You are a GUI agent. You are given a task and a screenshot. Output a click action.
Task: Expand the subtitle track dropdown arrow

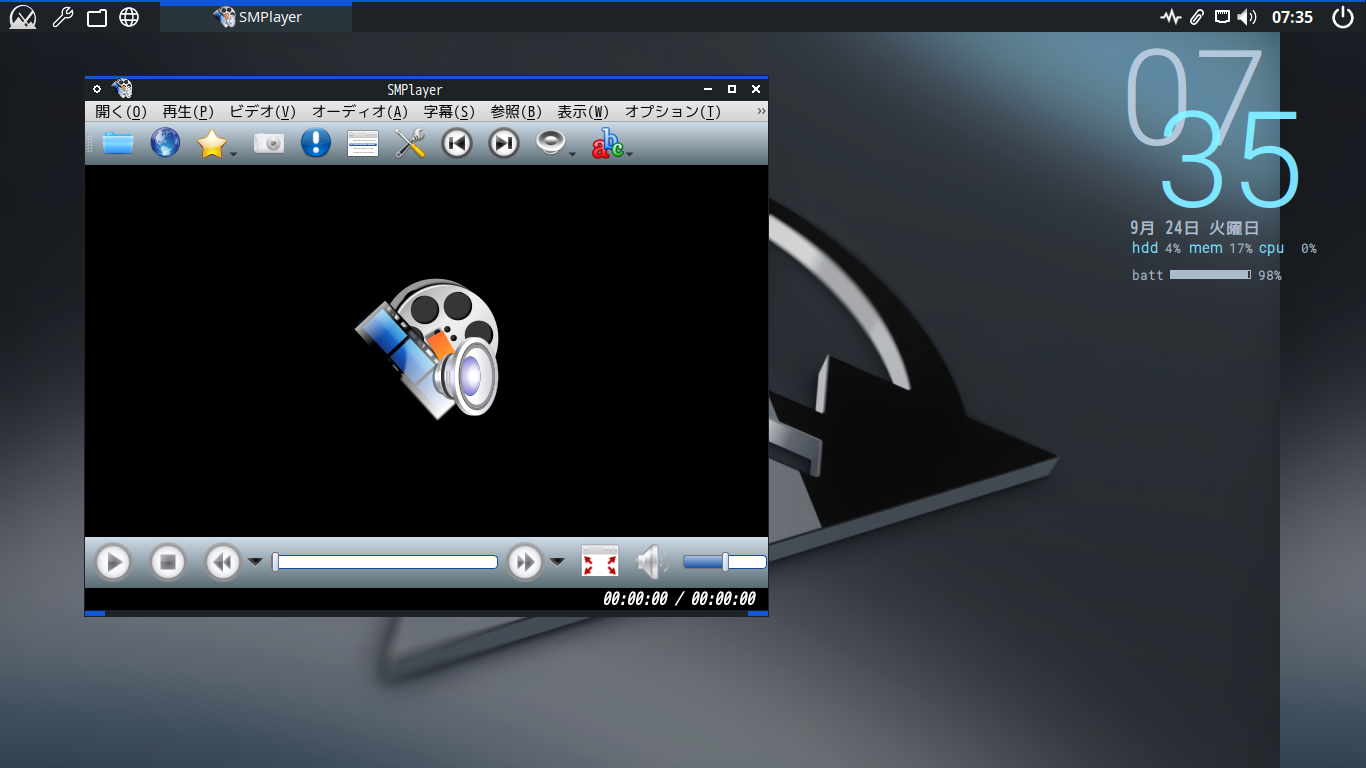point(630,154)
